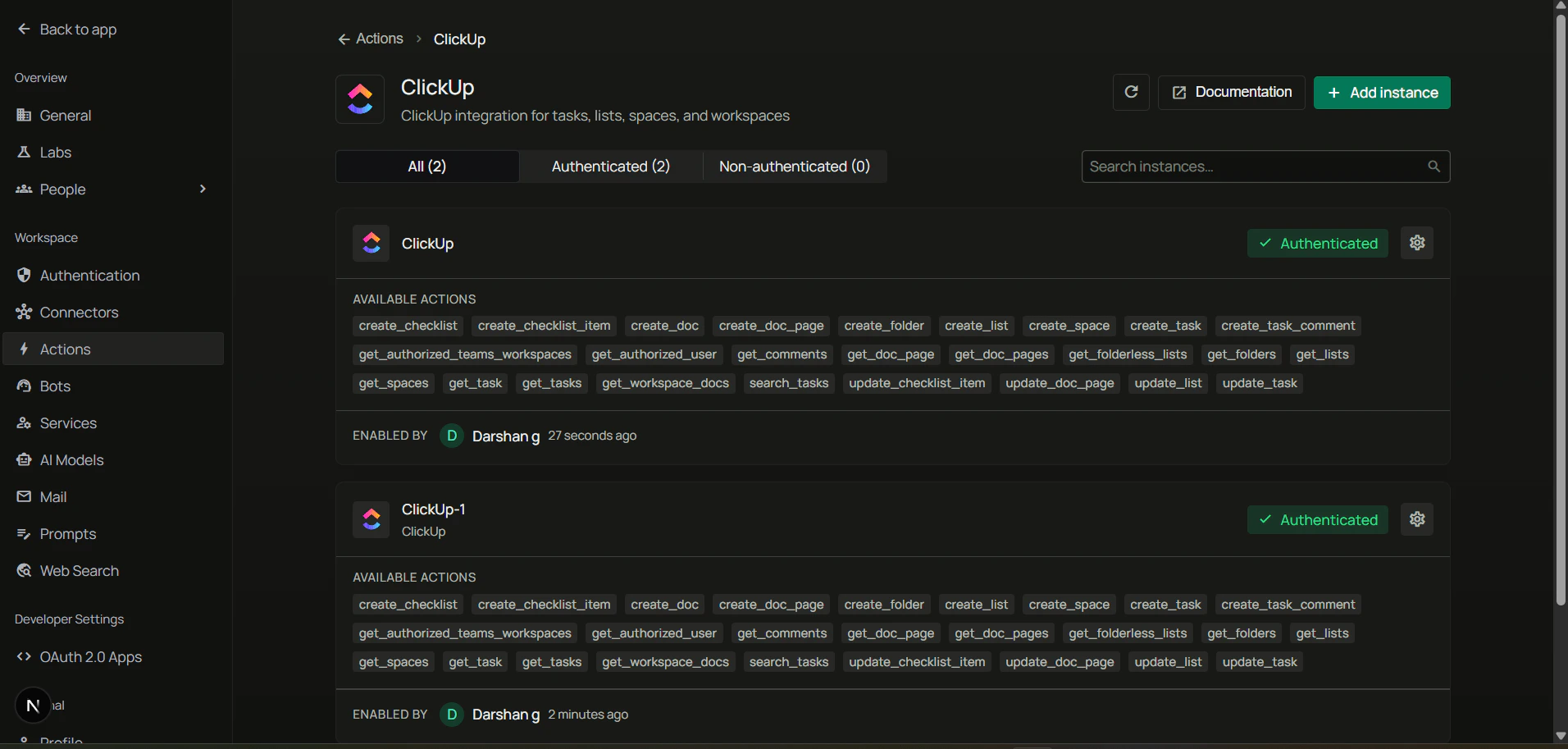Viewport: 1568px width, 749px height.
Task: Click scrollbar down arrow
Action: click(1561, 736)
